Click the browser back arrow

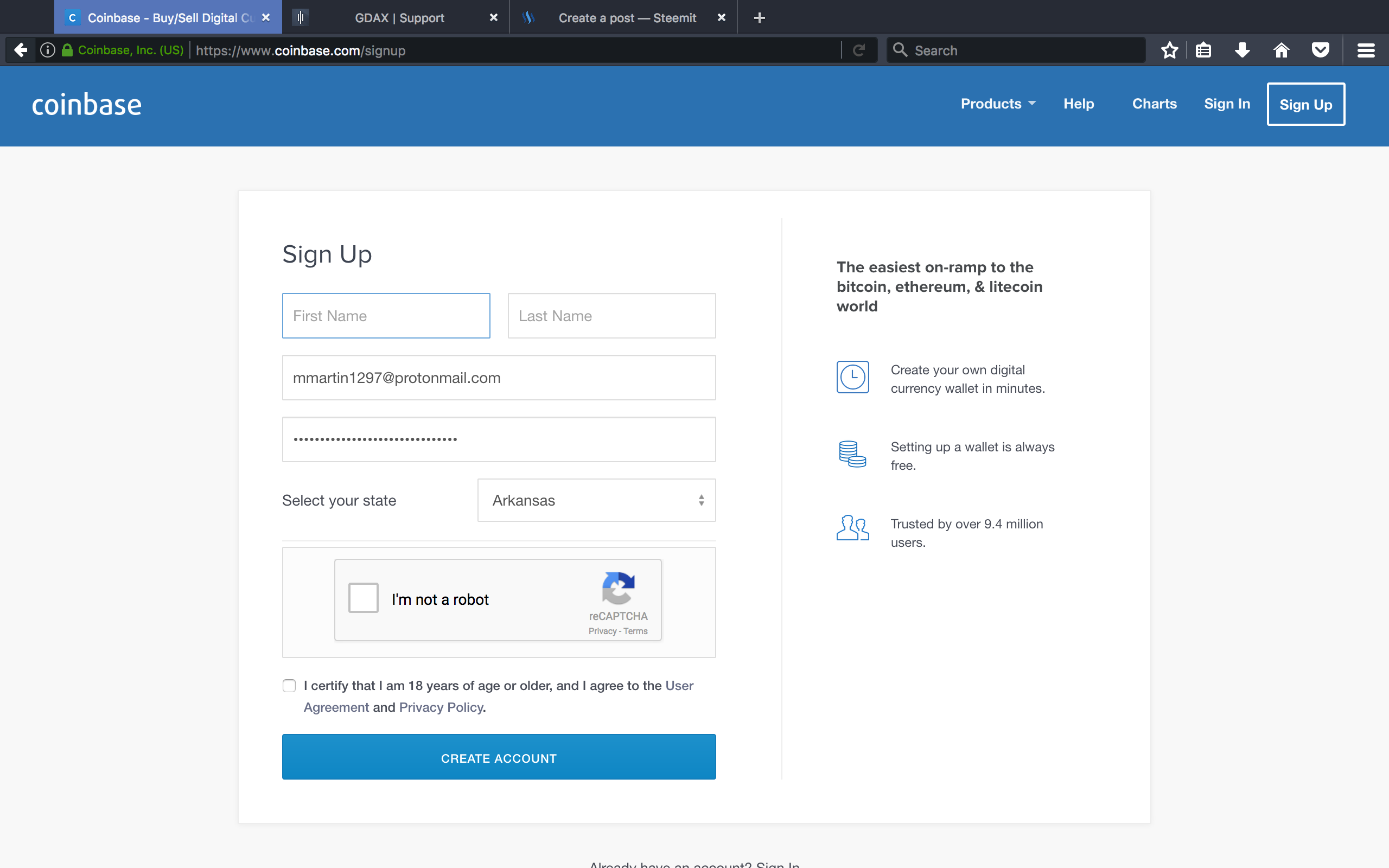click(x=21, y=50)
